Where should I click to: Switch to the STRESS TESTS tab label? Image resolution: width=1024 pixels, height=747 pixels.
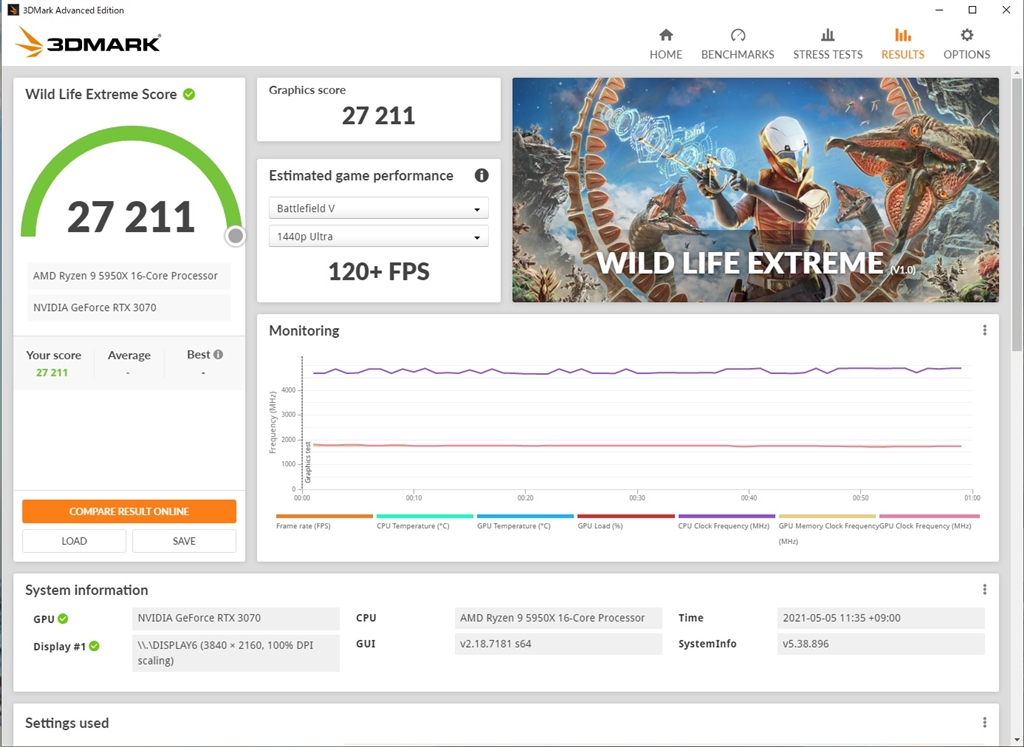click(827, 54)
